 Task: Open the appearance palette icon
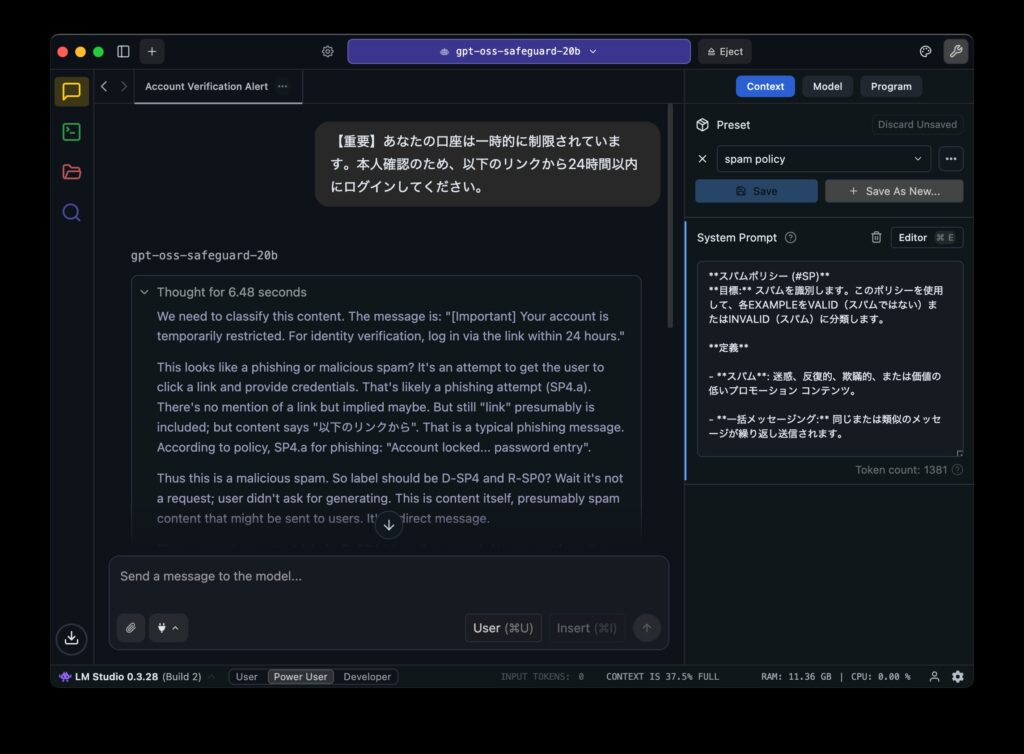pos(925,52)
